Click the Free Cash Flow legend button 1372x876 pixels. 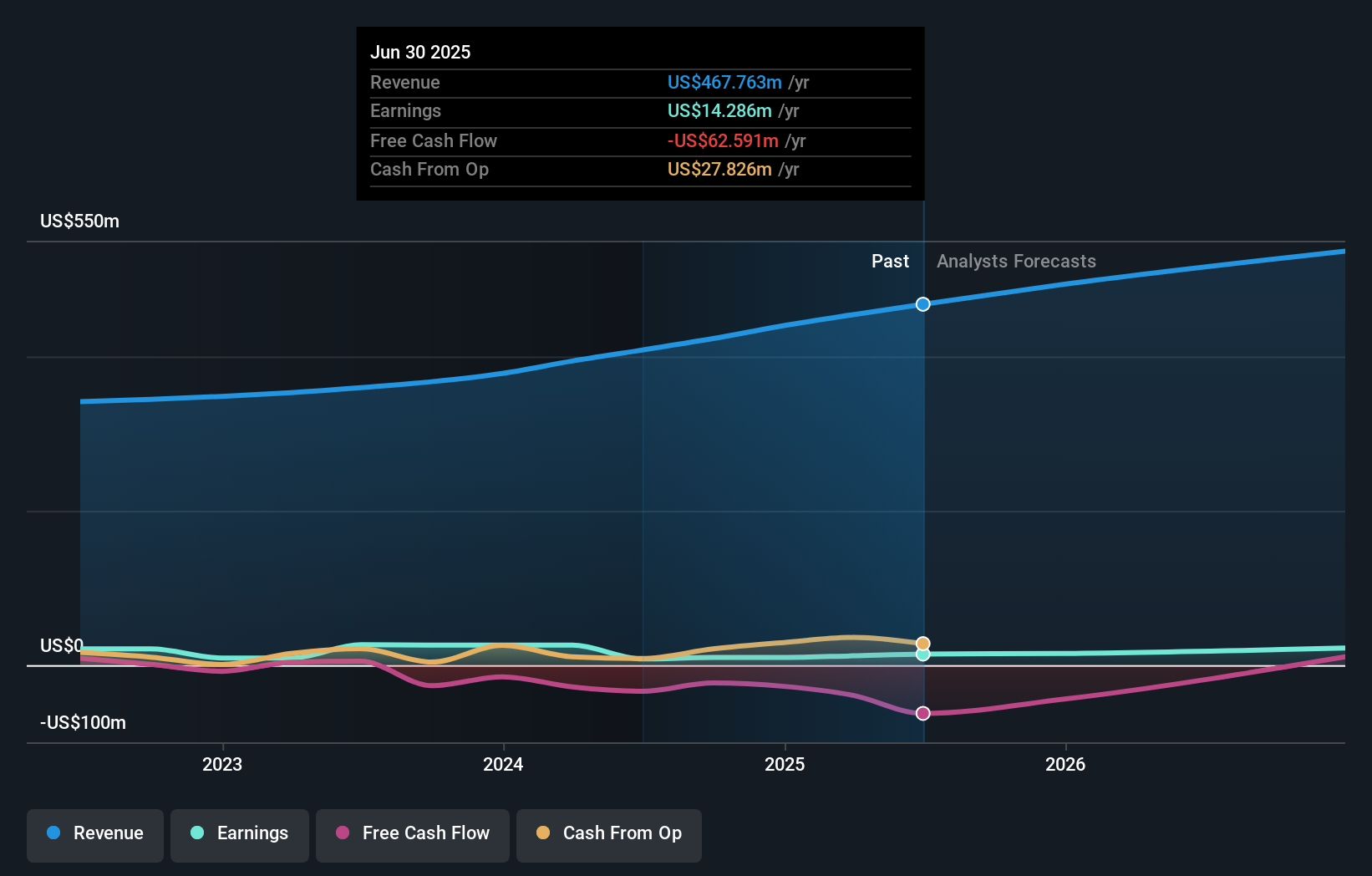pos(412,835)
